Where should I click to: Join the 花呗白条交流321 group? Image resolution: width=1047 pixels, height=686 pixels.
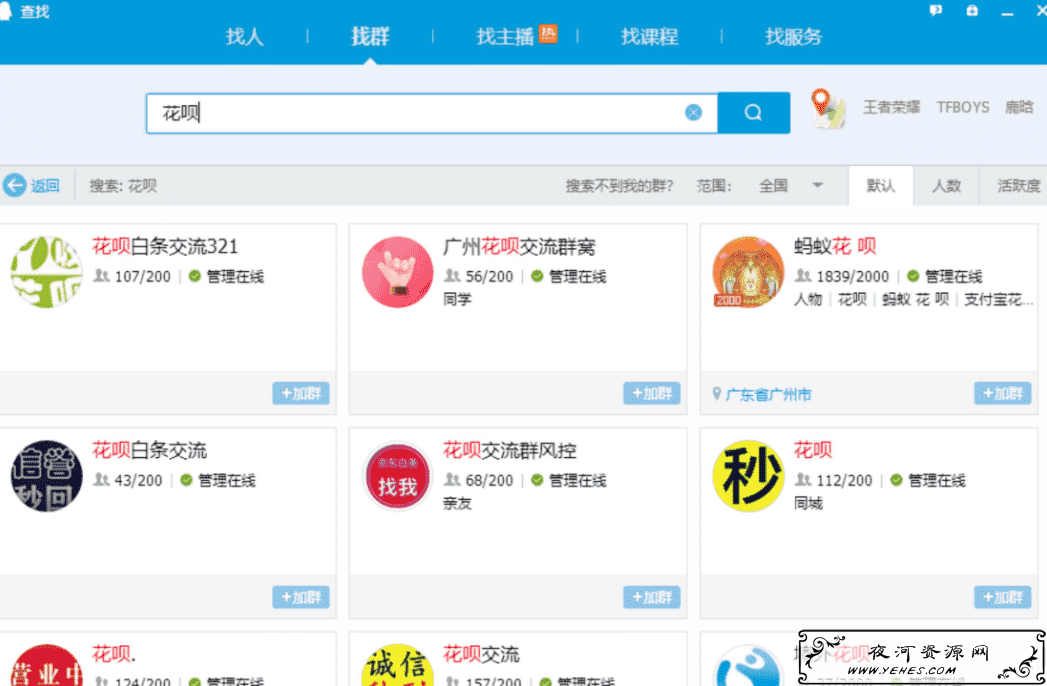[x=300, y=393]
